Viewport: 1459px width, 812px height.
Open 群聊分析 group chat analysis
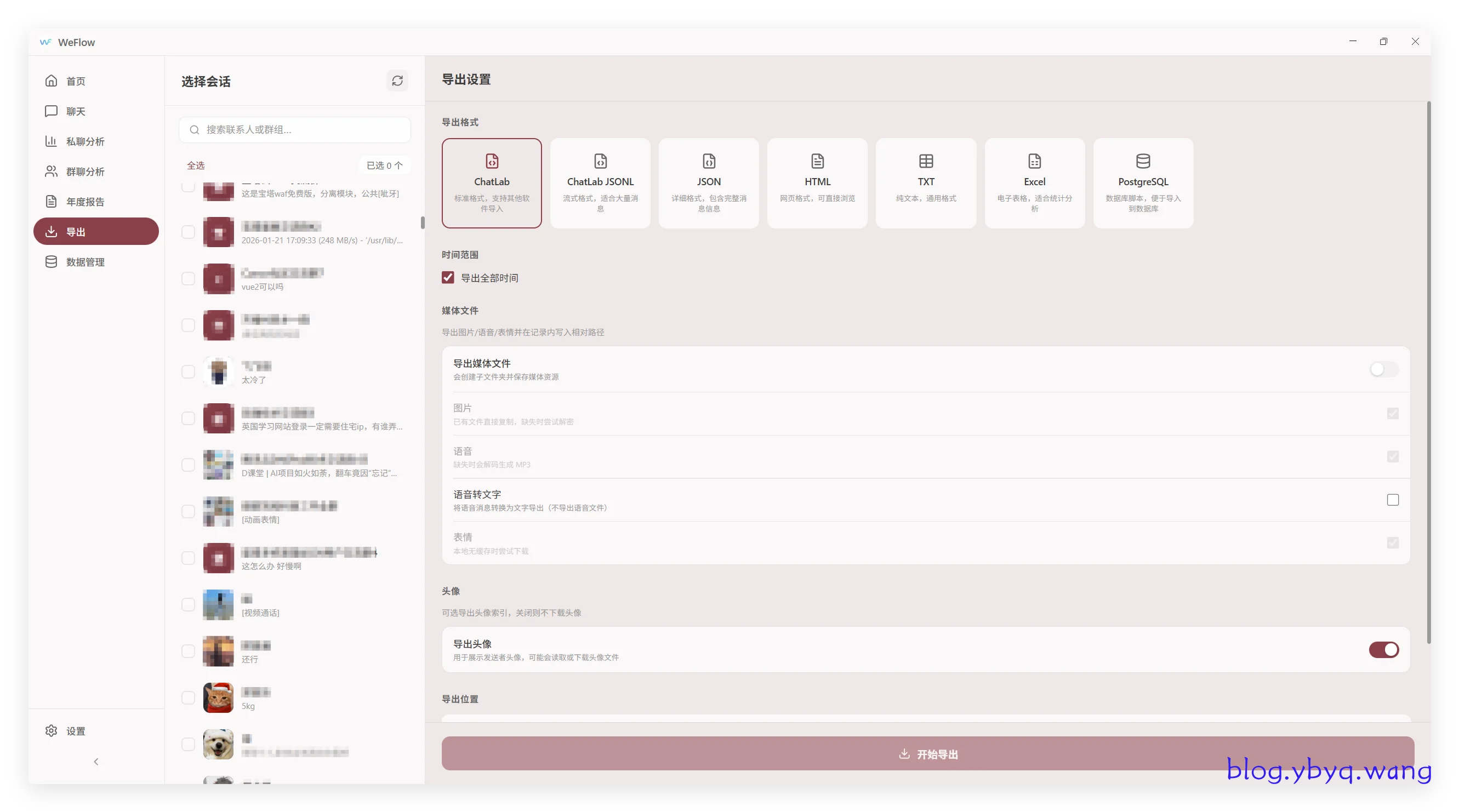[85, 171]
